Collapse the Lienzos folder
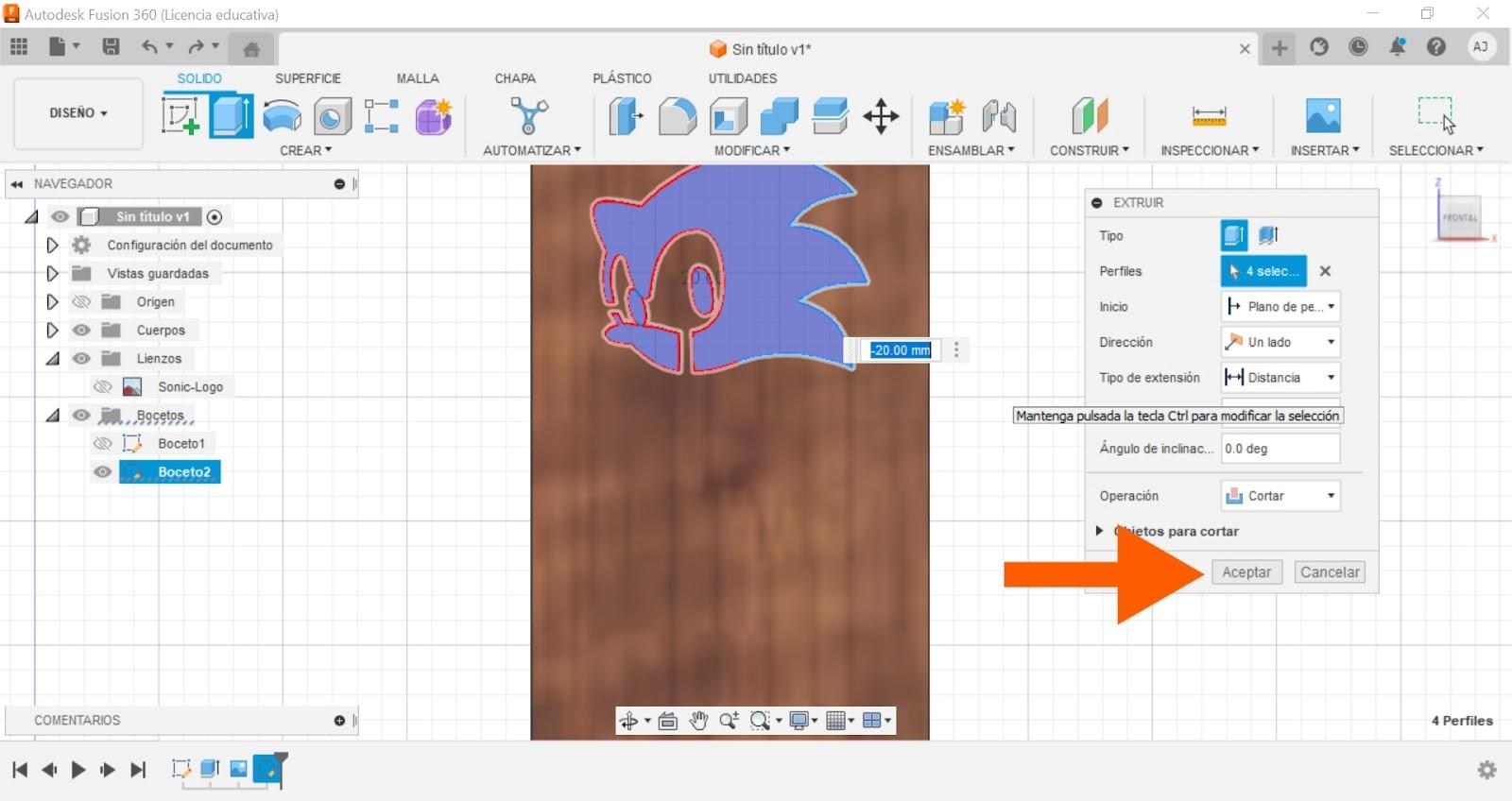 tap(52, 359)
